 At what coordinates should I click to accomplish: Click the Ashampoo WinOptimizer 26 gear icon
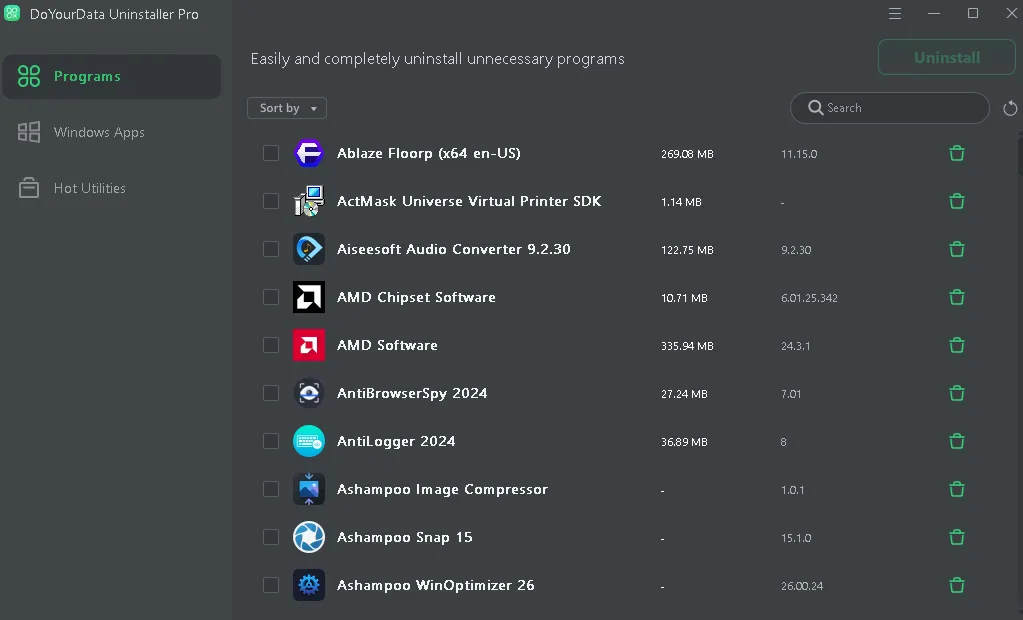(x=309, y=585)
